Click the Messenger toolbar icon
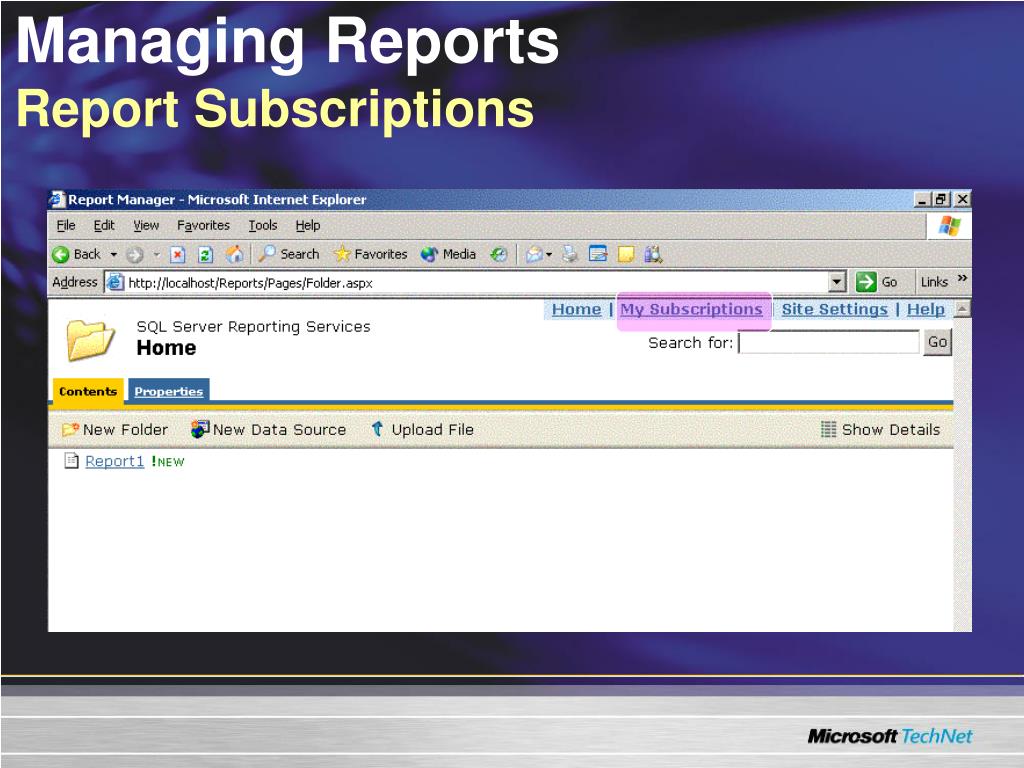The height and width of the screenshot is (768, 1024). coord(653,254)
